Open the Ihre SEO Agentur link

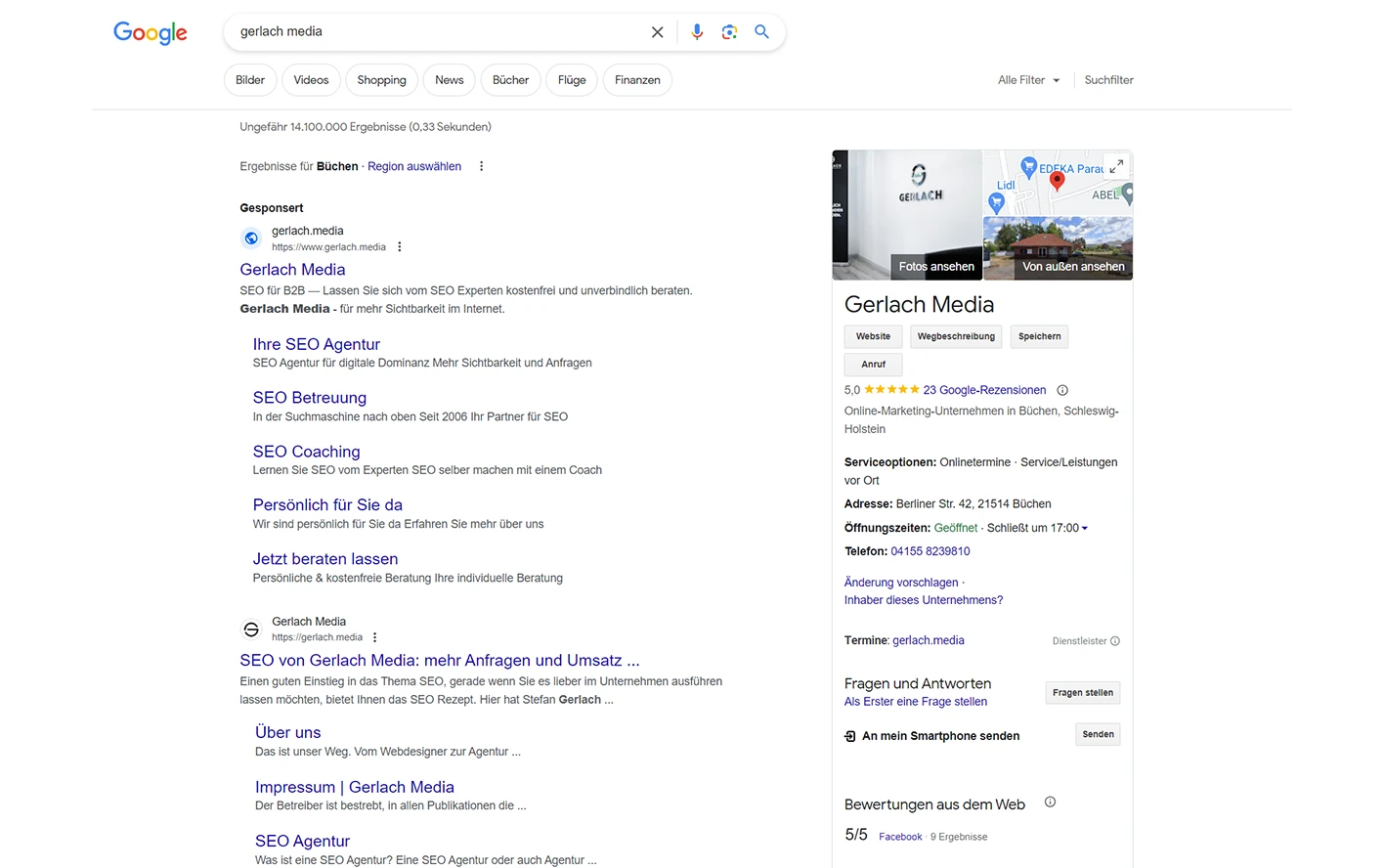click(316, 344)
